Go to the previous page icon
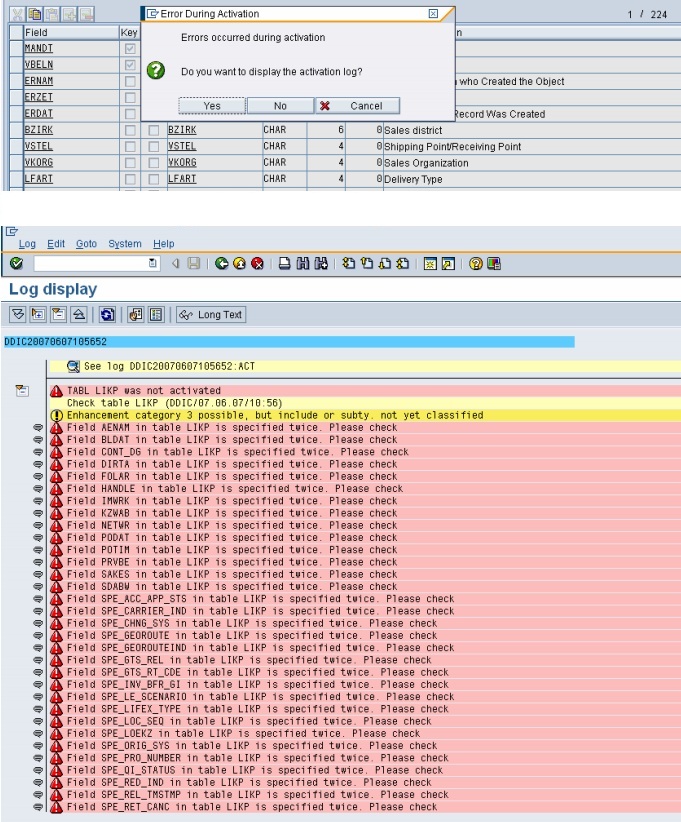The width and height of the screenshot is (681, 822). point(367,263)
